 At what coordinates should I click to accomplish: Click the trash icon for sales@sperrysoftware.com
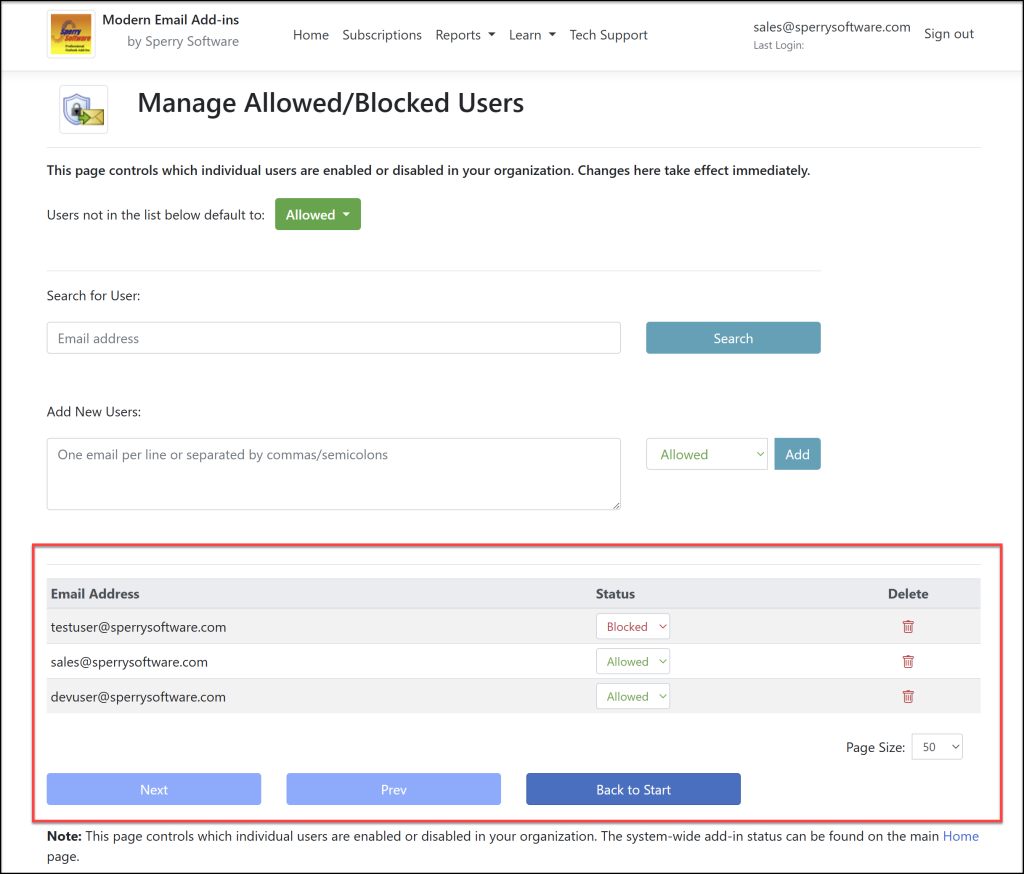(x=907, y=661)
